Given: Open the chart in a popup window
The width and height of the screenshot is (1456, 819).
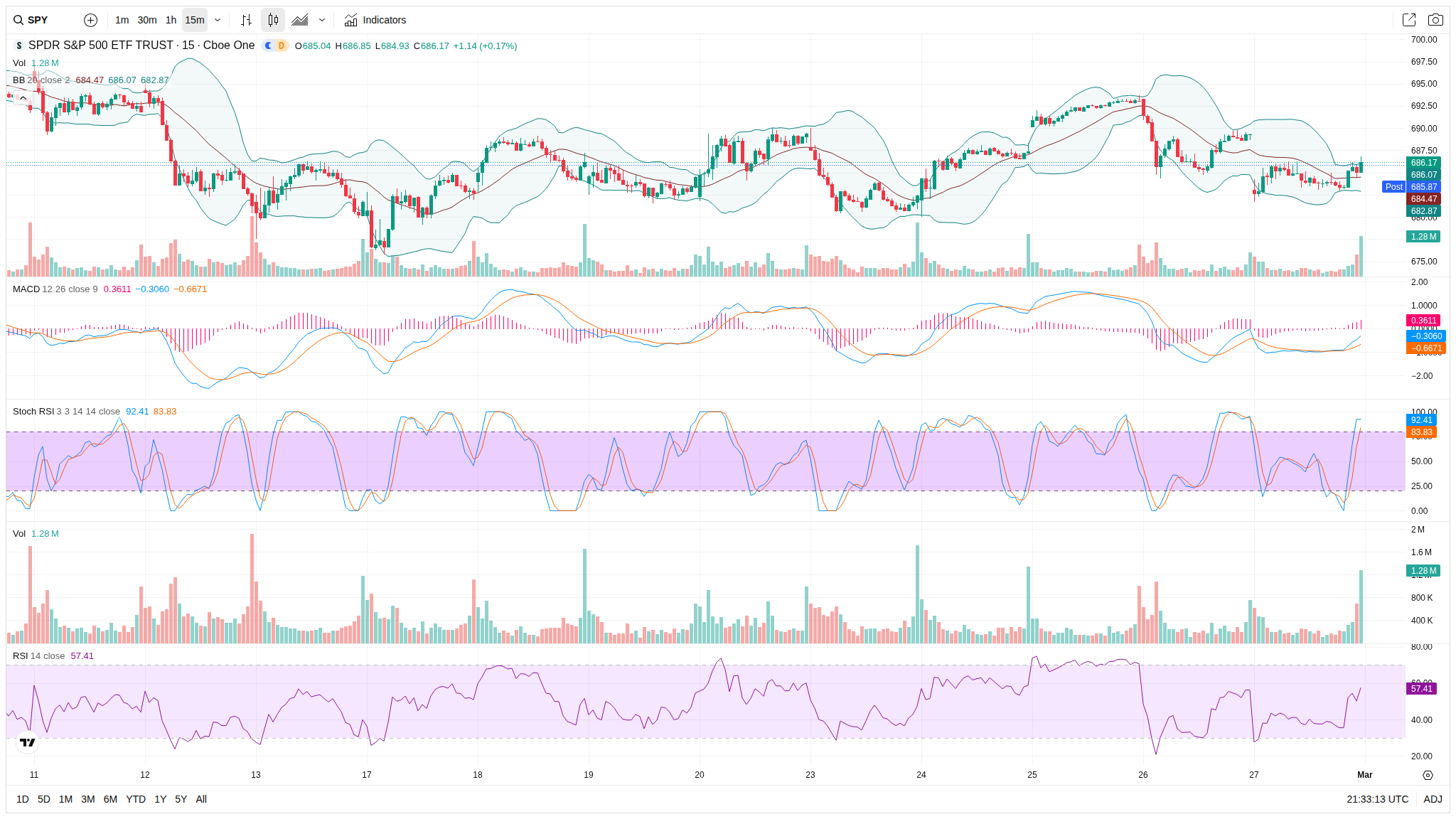Looking at the screenshot, I should pos(1408,20).
